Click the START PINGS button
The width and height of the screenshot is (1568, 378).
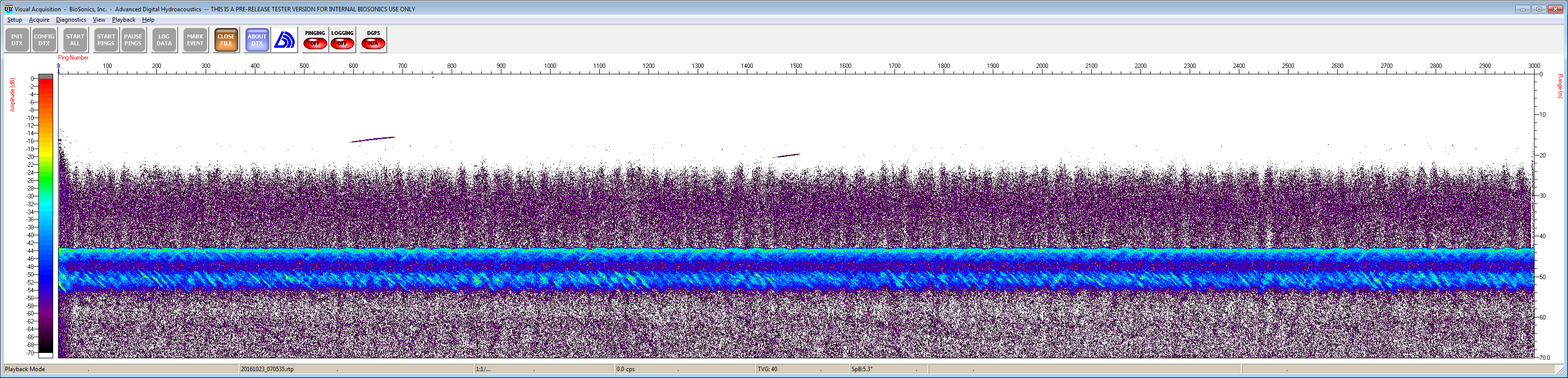[106, 40]
